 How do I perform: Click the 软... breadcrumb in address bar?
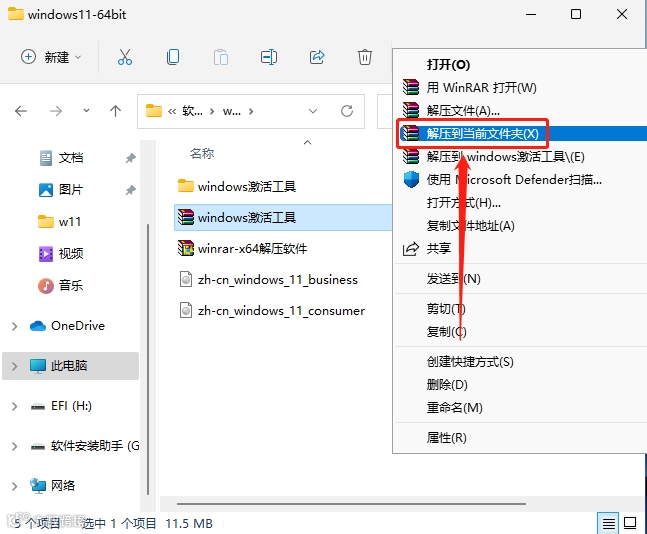coord(192,111)
